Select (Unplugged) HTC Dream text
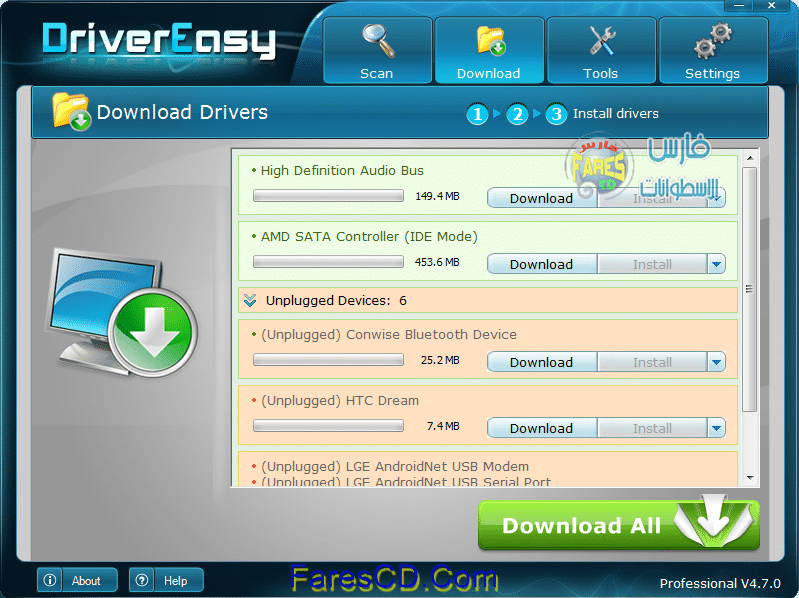The width and height of the screenshot is (799, 598). (340, 401)
